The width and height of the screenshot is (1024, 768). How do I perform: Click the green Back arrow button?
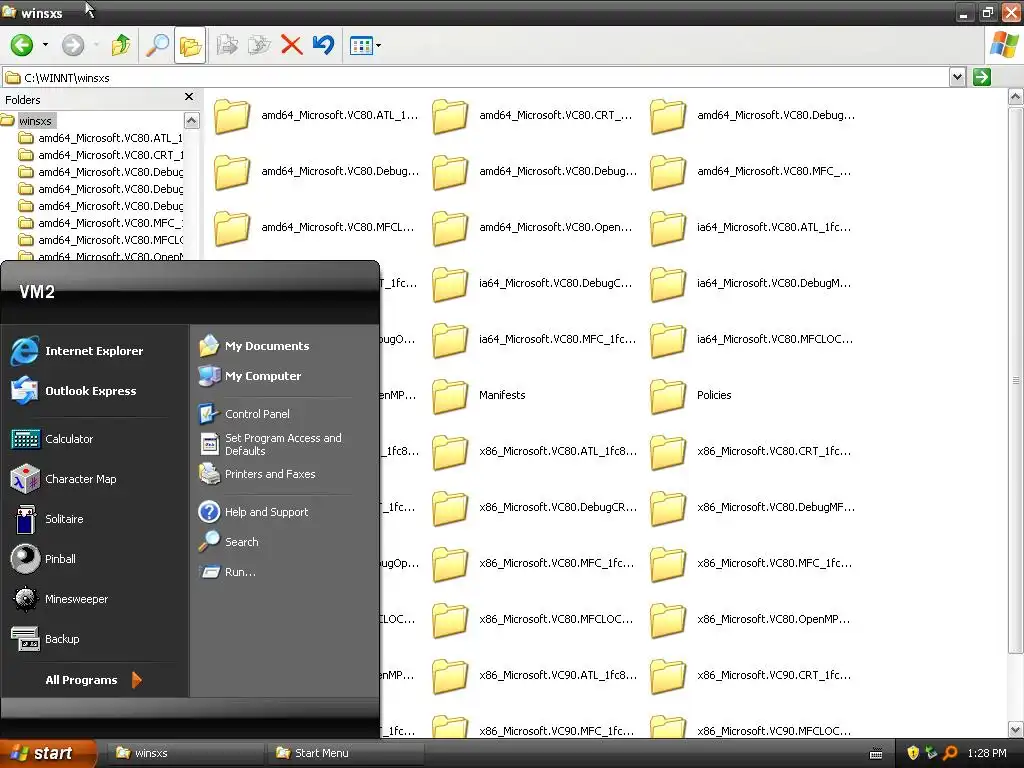coord(22,45)
